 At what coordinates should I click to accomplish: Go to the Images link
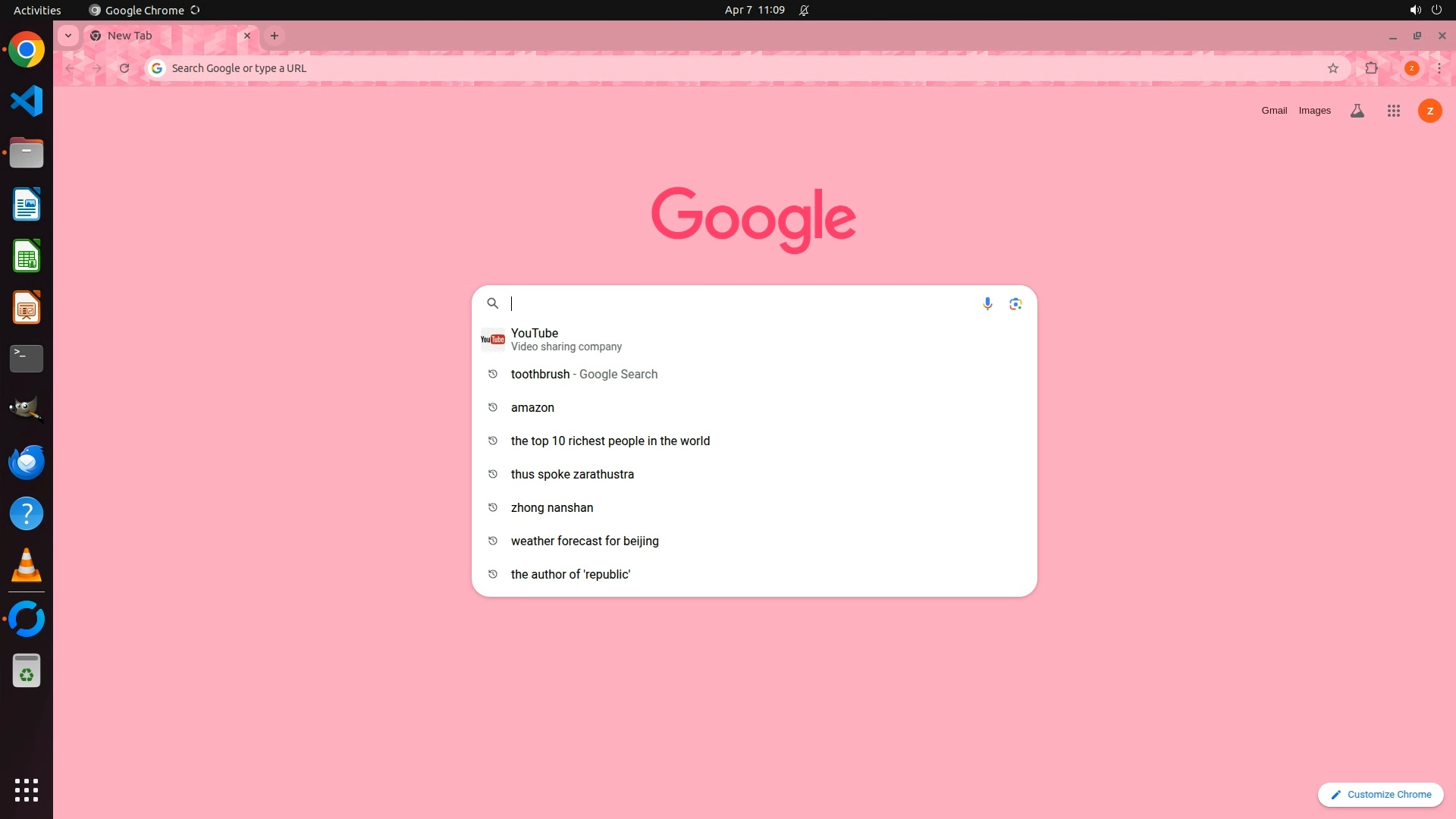click(x=1314, y=111)
